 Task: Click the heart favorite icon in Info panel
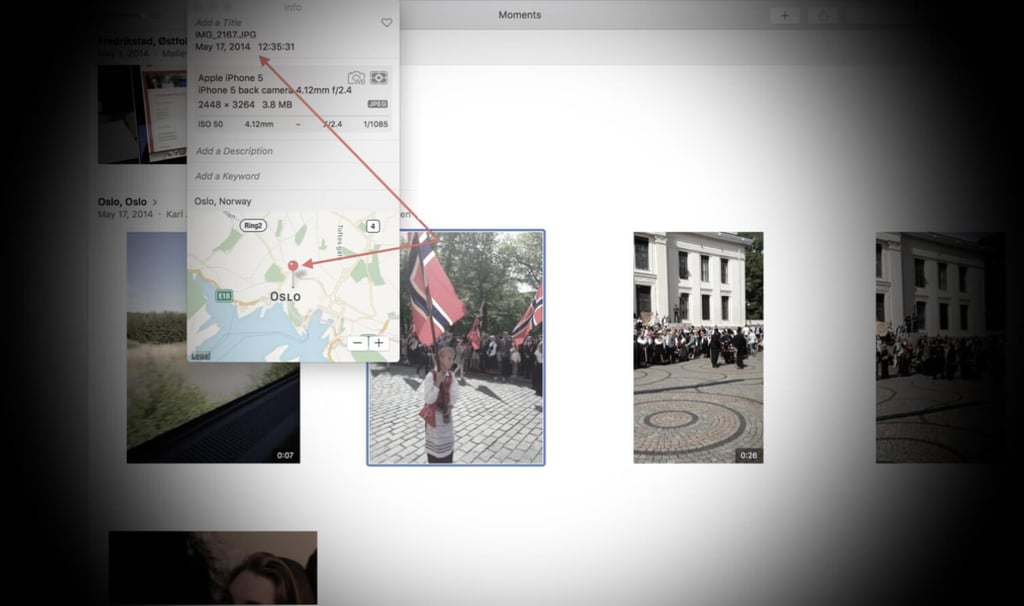(x=387, y=23)
